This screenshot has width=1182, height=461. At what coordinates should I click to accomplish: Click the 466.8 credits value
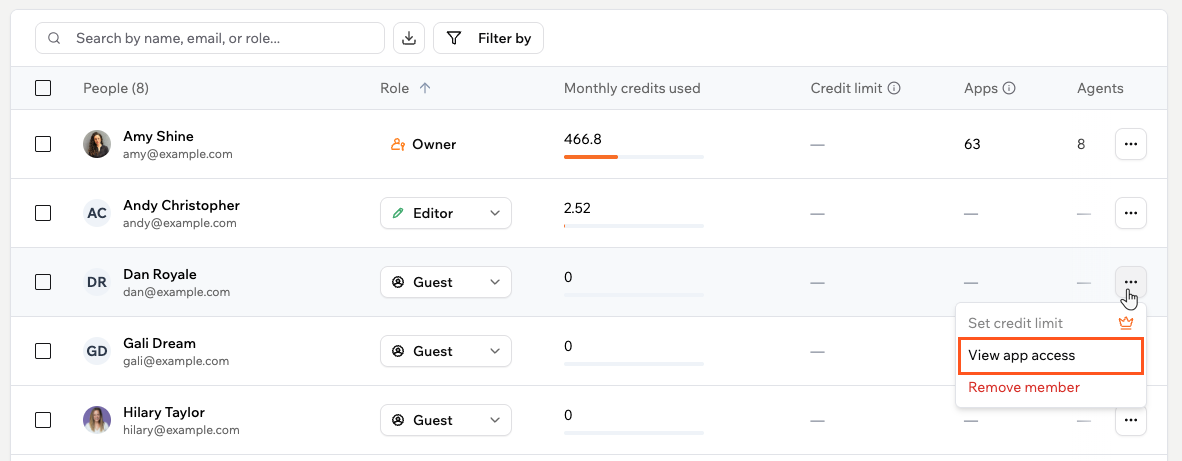(583, 139)
